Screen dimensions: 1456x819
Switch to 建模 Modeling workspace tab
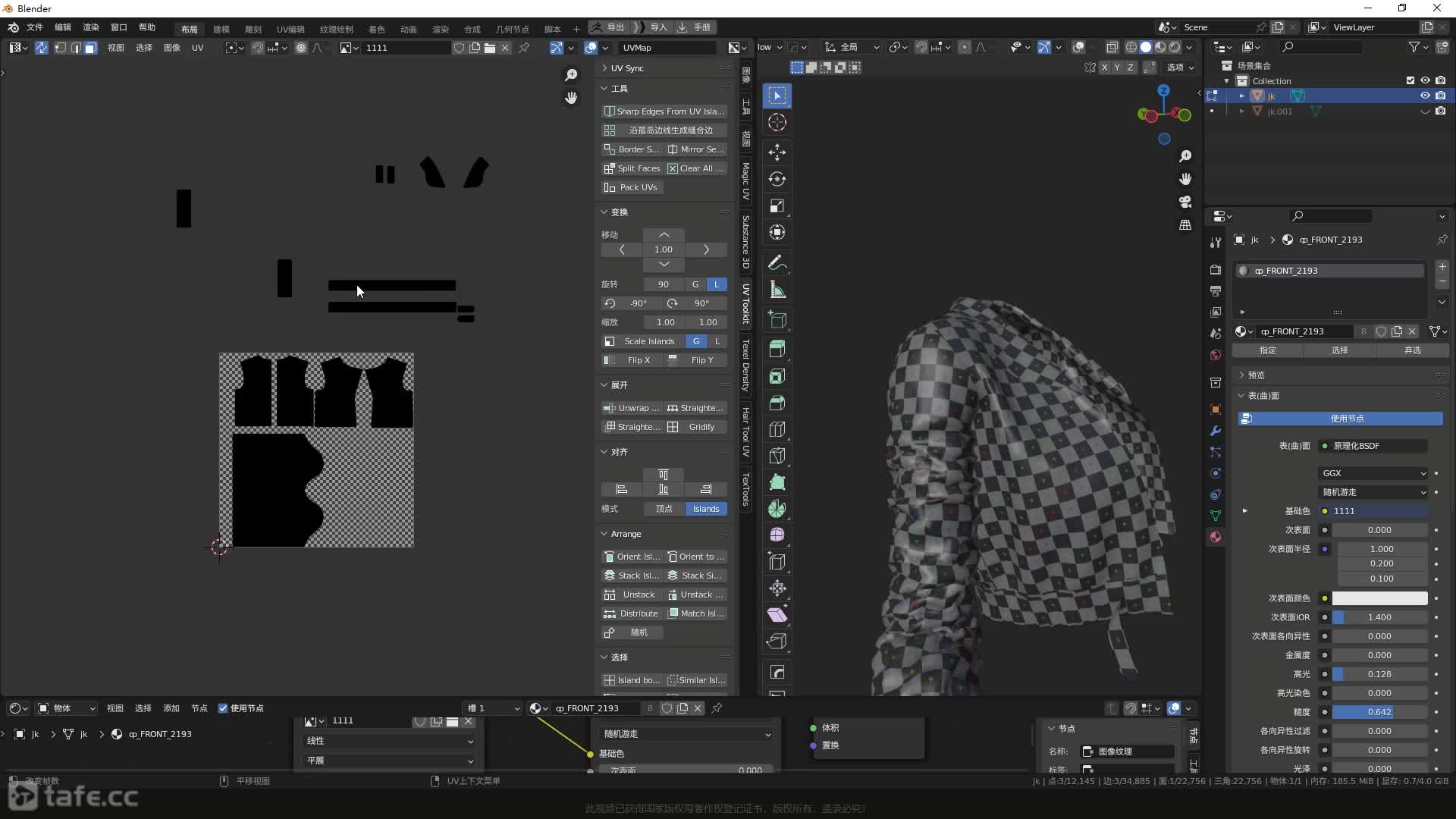point(221,29)
